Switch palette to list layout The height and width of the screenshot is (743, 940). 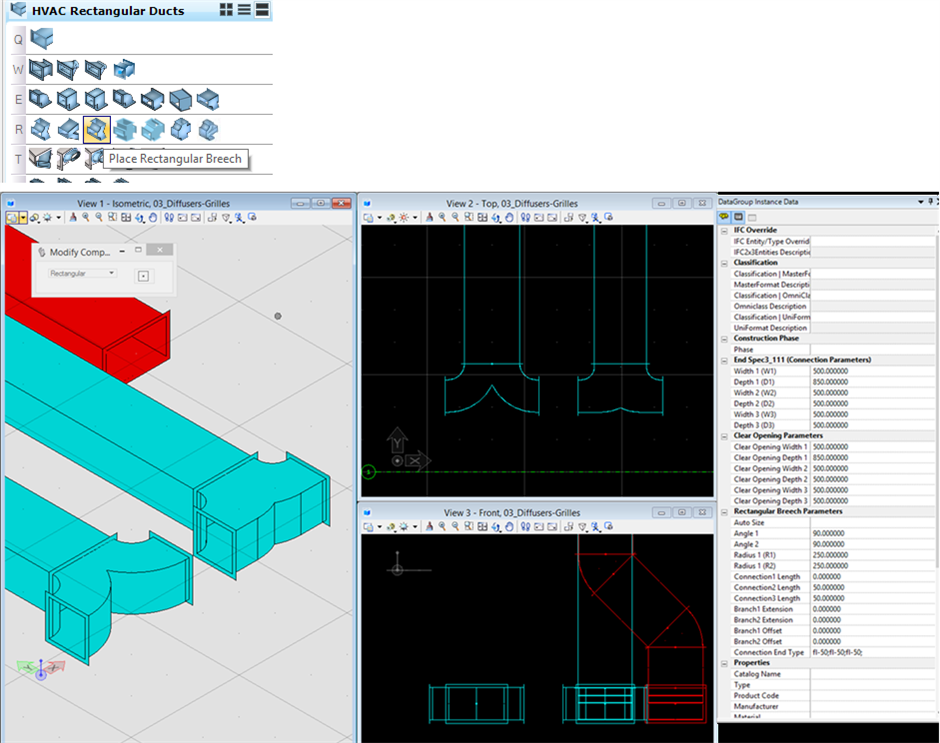click(244, 10)
